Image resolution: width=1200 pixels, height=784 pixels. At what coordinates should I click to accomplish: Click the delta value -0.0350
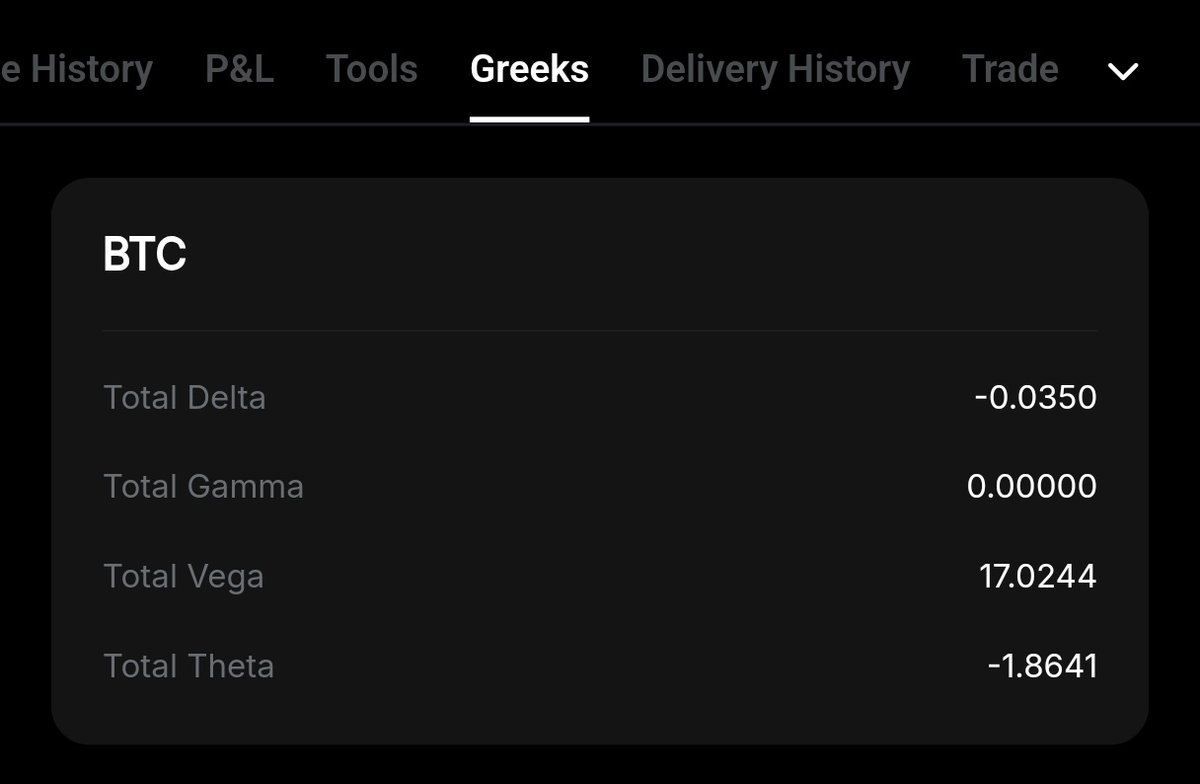(1035, 398)
